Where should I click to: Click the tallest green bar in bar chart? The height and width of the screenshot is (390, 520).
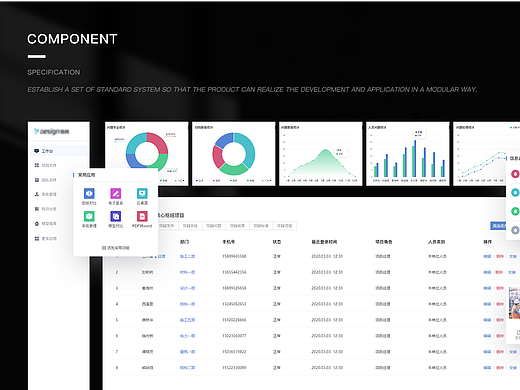click(x=413, y=161)
